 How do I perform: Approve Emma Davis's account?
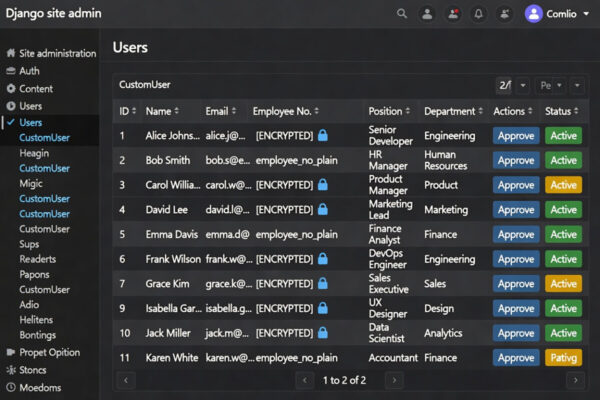pyautogui.click(x=516, y=234)
